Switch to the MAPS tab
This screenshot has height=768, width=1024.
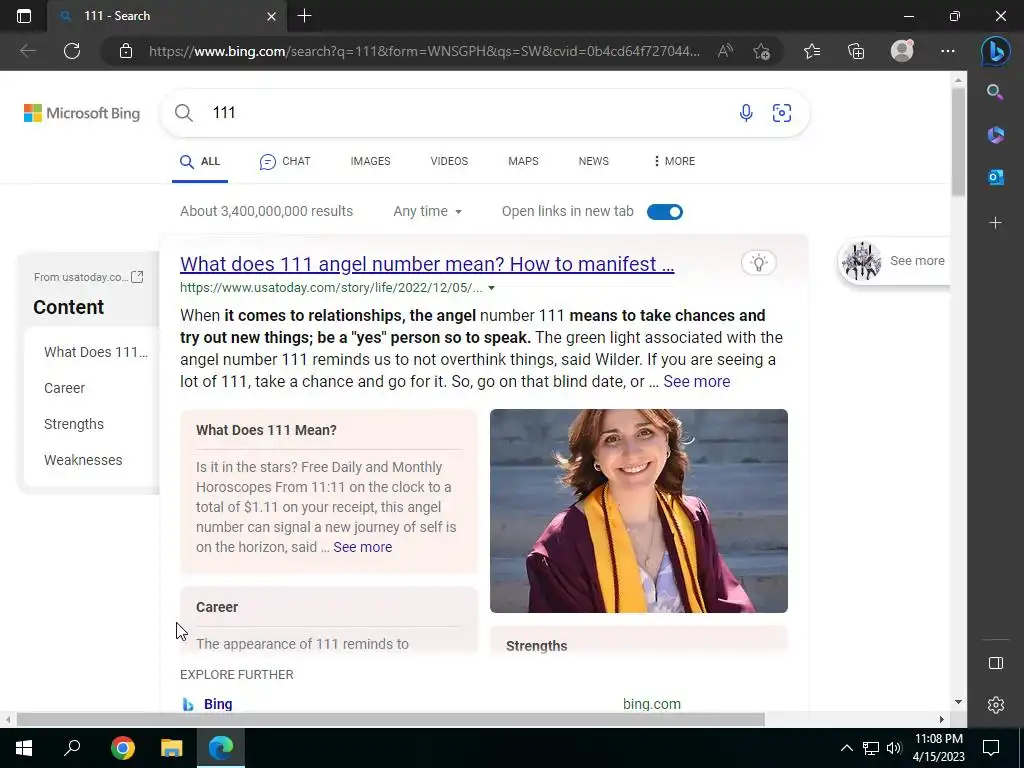click(x=523, y=161)
